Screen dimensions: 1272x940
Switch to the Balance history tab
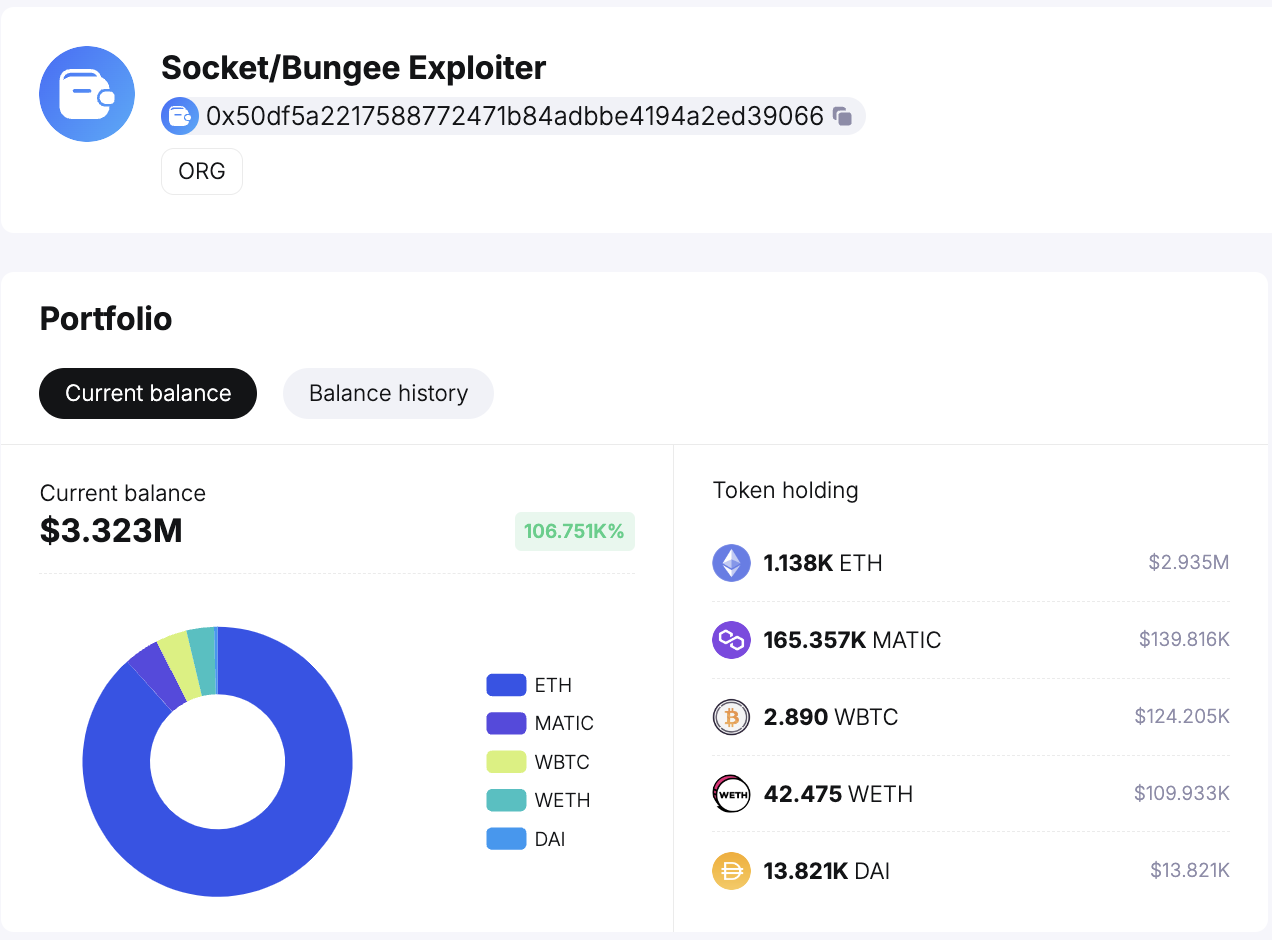(388, 393)
